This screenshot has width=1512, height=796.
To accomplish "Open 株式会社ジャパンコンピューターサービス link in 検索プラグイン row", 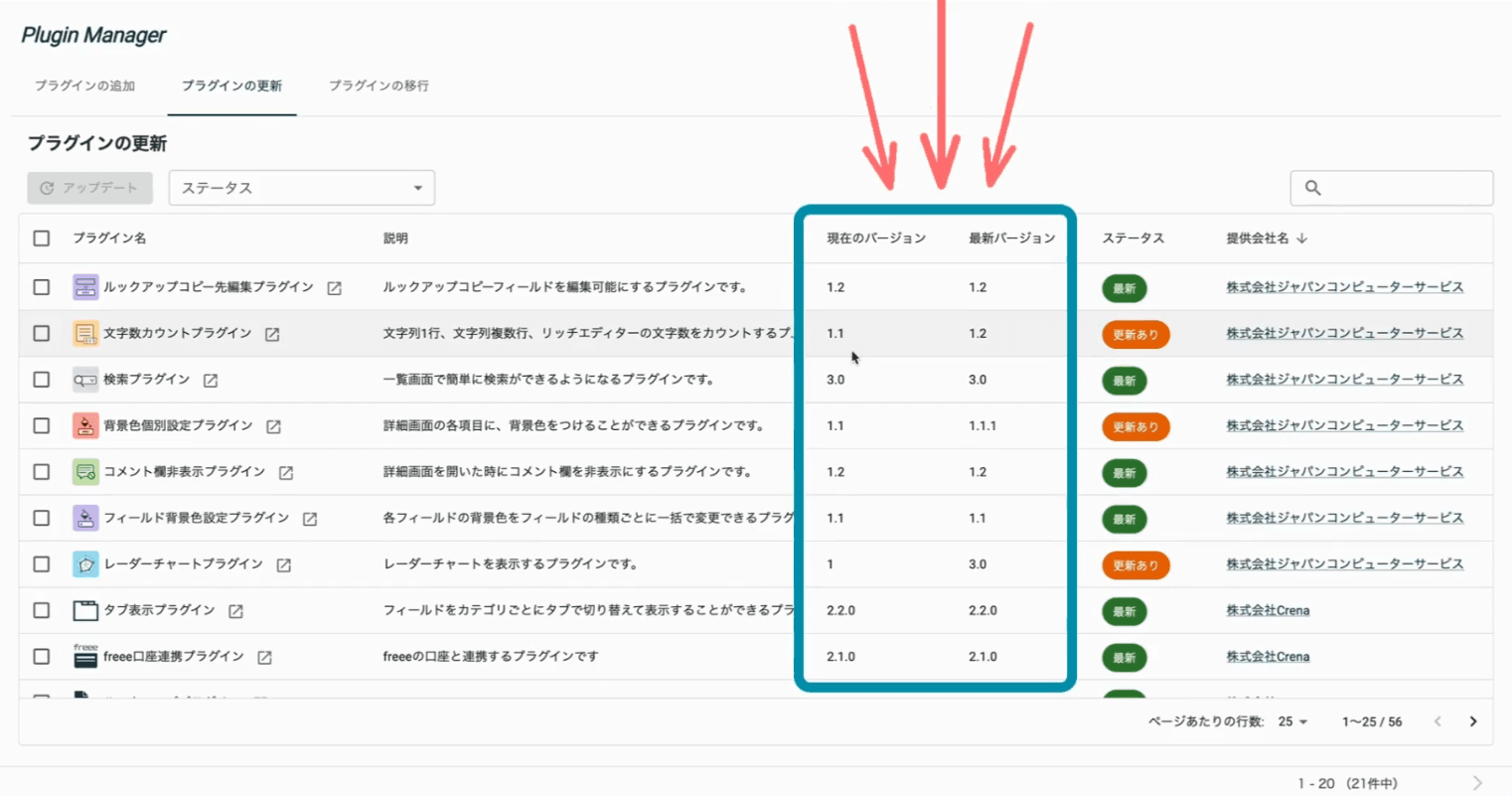I will tap(1344, 380).
